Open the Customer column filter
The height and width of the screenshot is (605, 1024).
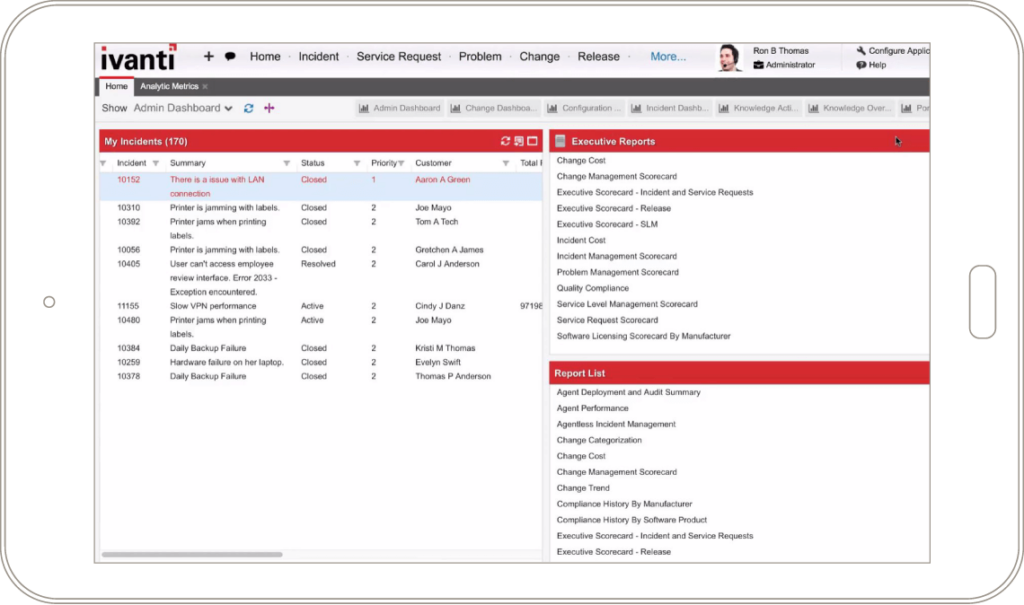505,163
